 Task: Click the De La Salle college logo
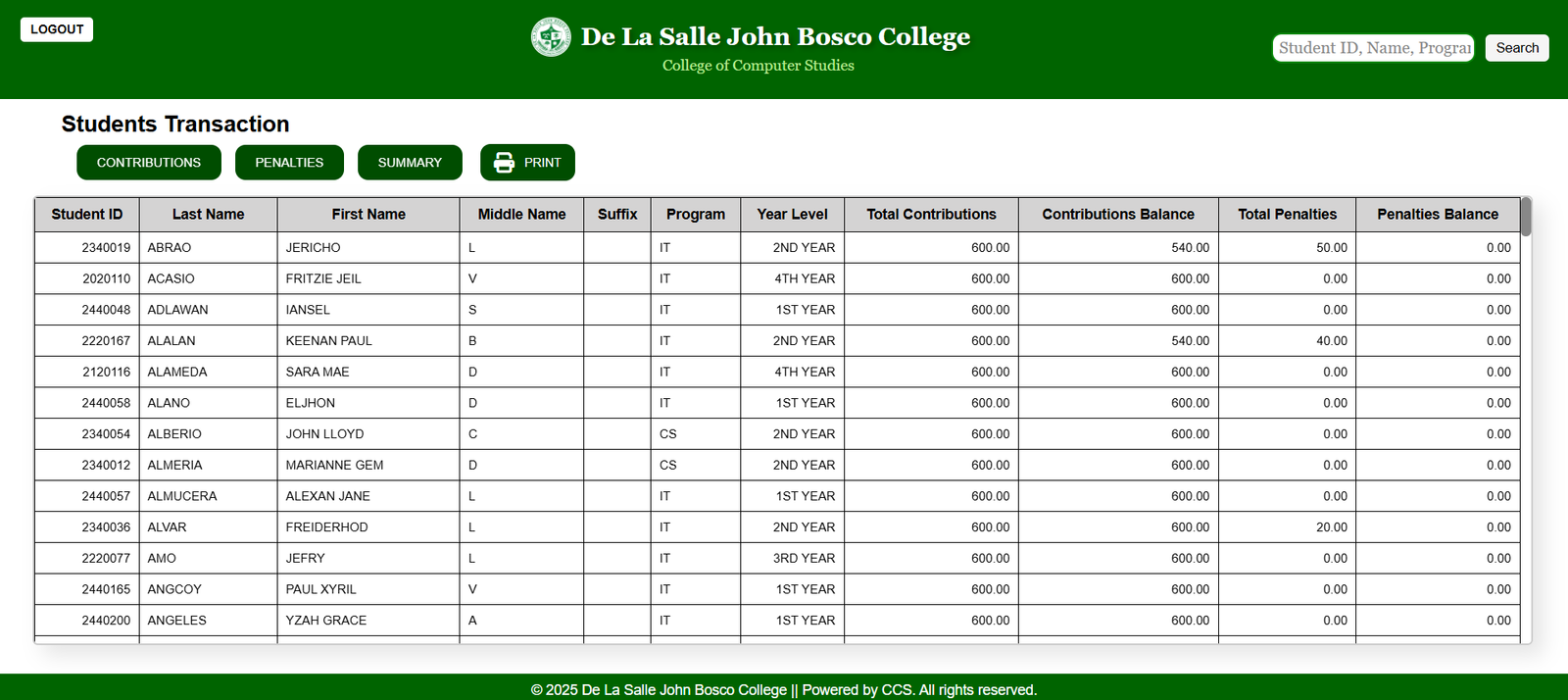[x=551, y=37]
